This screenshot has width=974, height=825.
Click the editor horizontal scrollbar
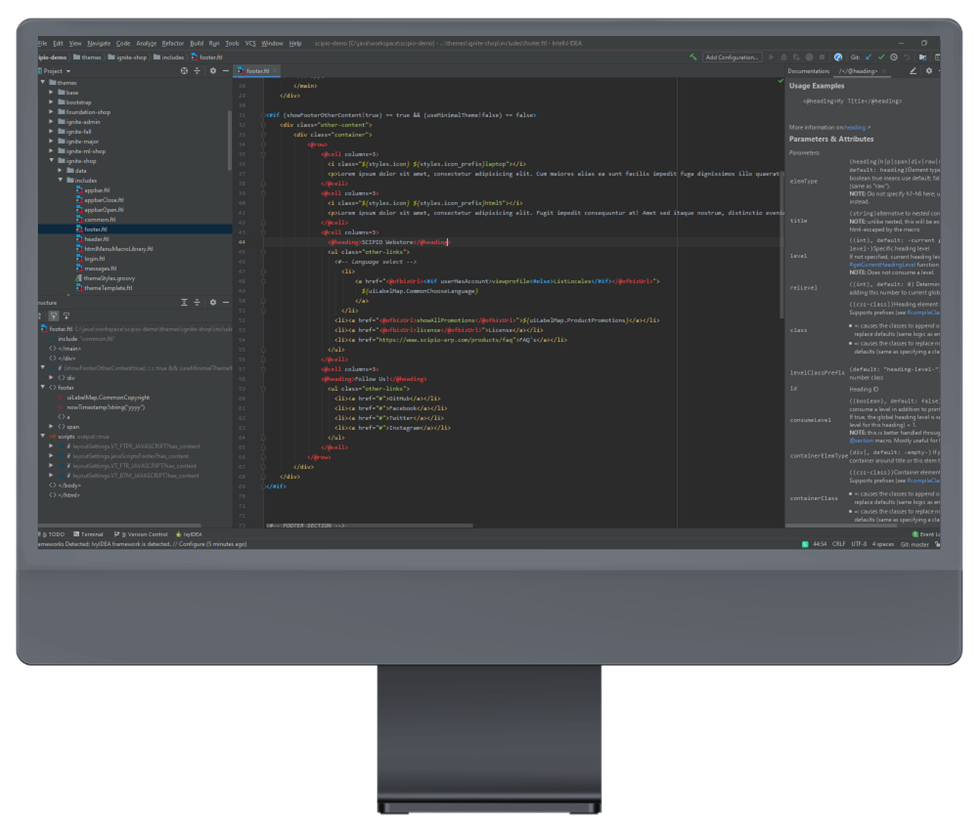pyautogui.click(x=369, y=526)
